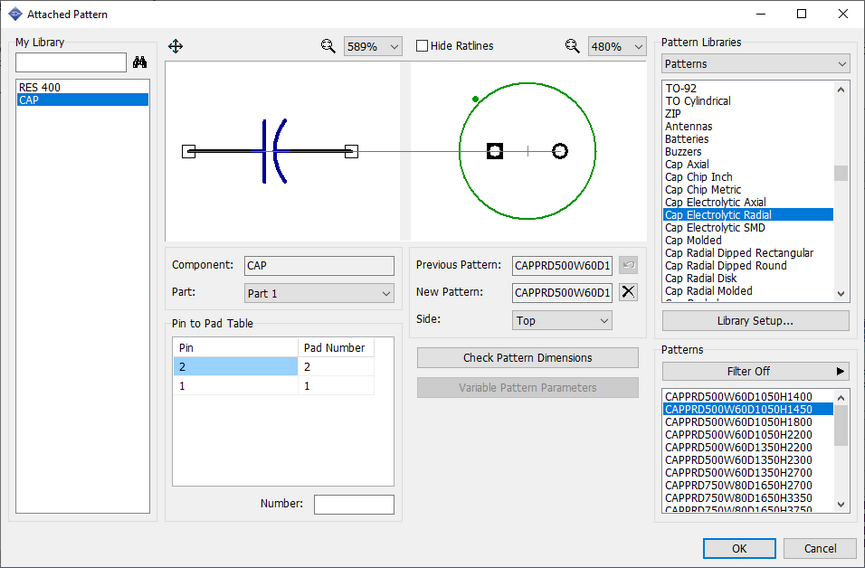Click the Cancel button
This screenshot has height=568, width=865.
click(x=820, y=548)
